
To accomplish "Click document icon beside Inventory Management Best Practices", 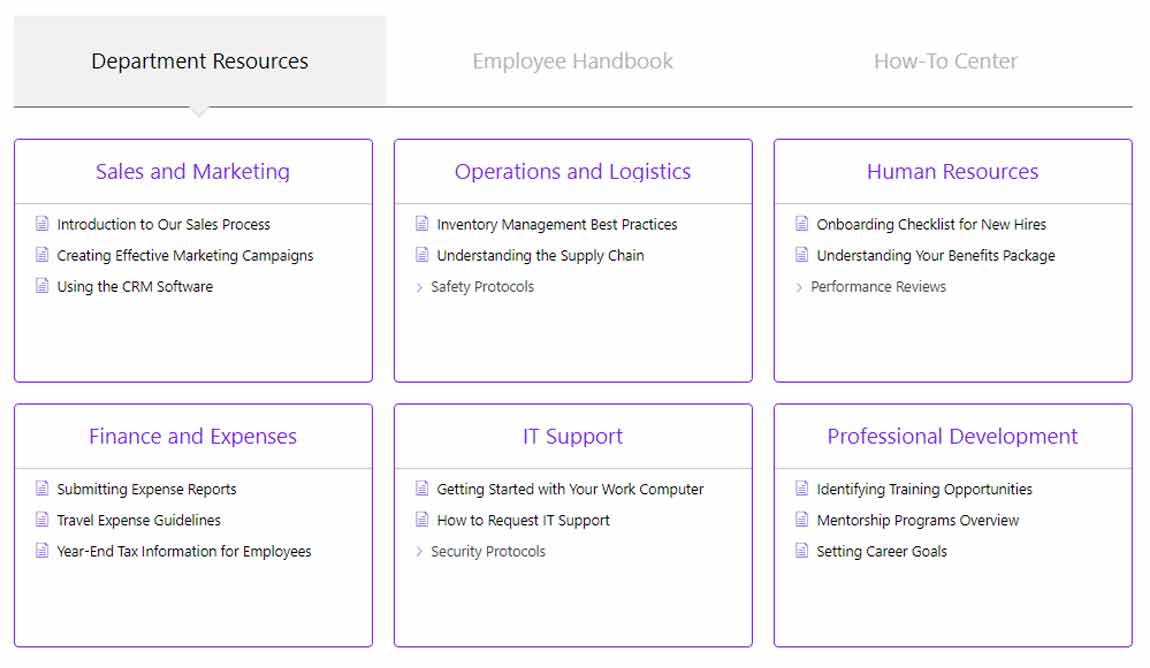I will pyautogui.click(x=422, y=224).
